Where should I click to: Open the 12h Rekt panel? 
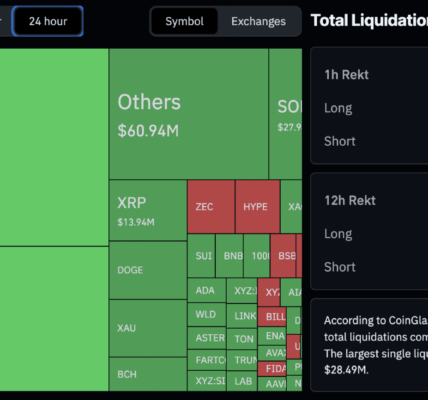tap(369, 231)
